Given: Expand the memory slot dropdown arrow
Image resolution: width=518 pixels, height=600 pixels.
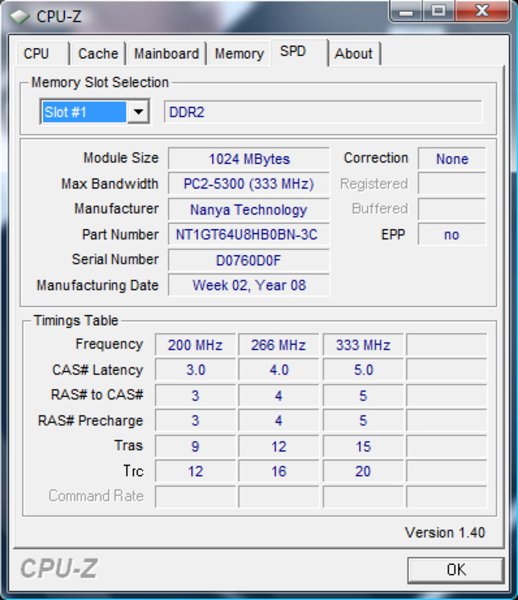Looking at the screenshot, I should coord(138,112).
